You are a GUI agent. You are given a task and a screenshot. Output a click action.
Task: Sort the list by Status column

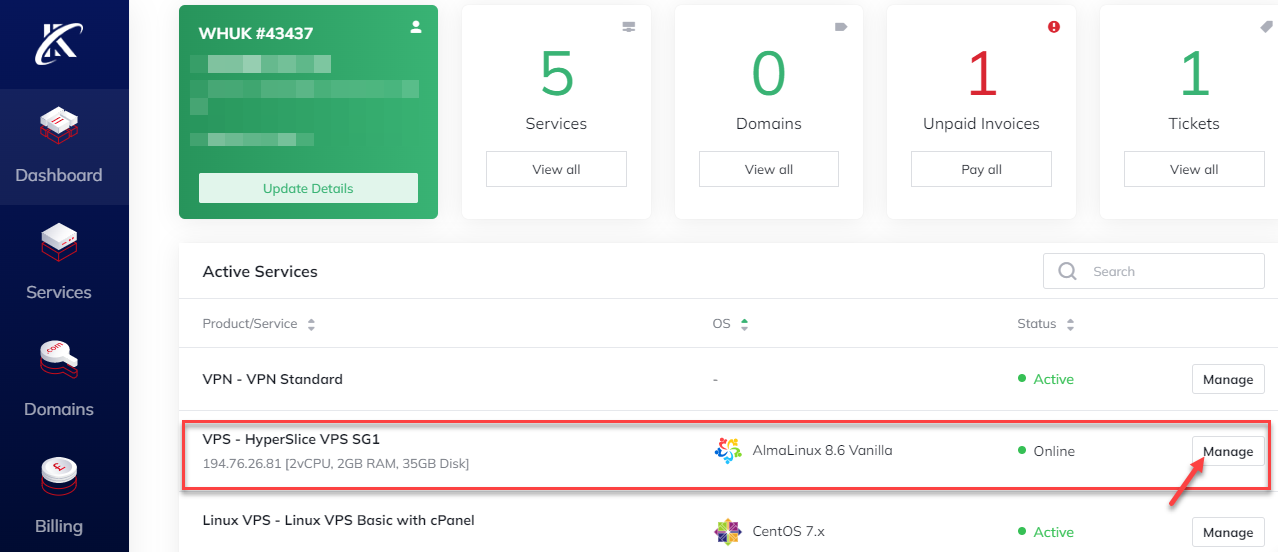pyautogui.click(x=1070, y=325)
